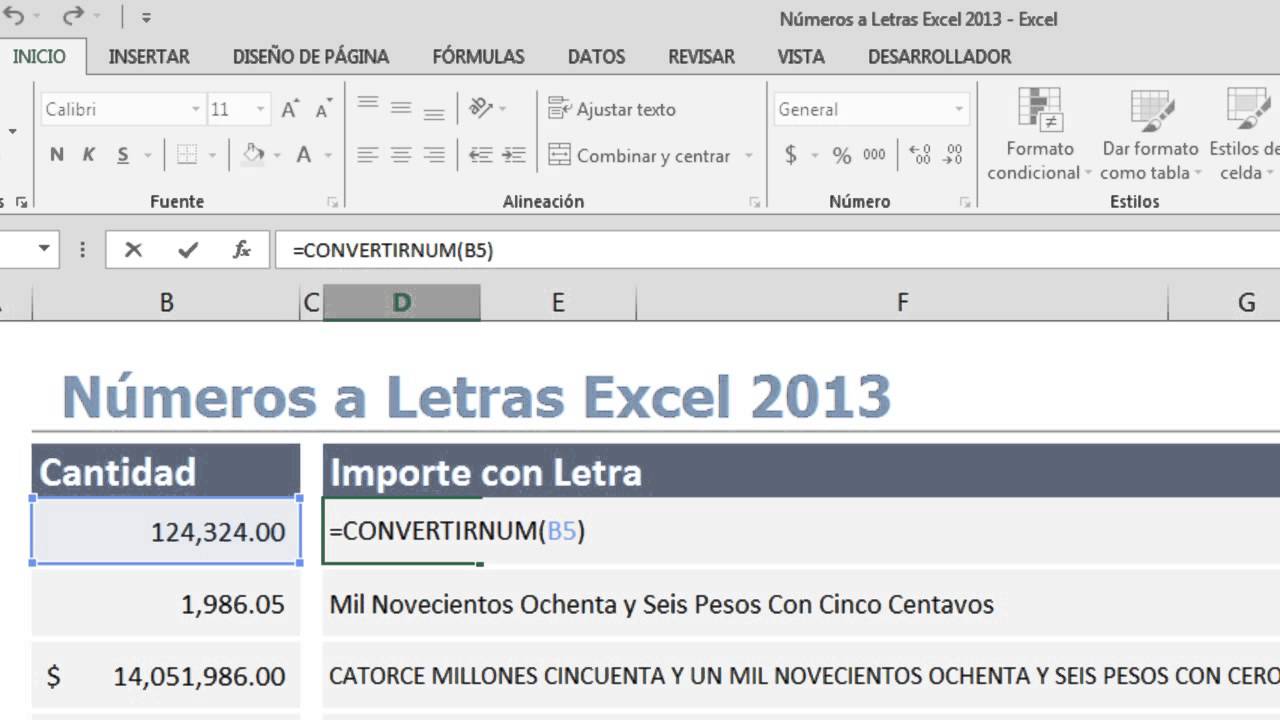
Task: Expand the General number format dropdown
Action: point(958,109)
